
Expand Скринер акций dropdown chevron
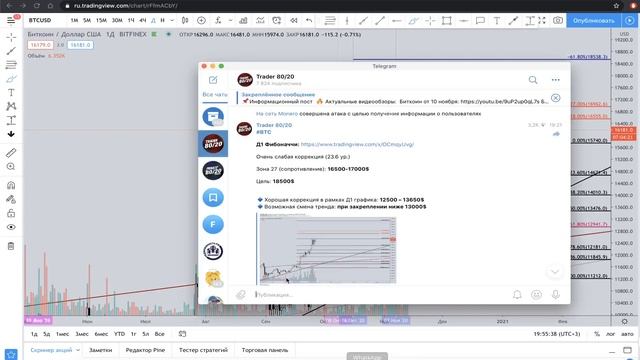pyautogui.click(x=78, y=350)
